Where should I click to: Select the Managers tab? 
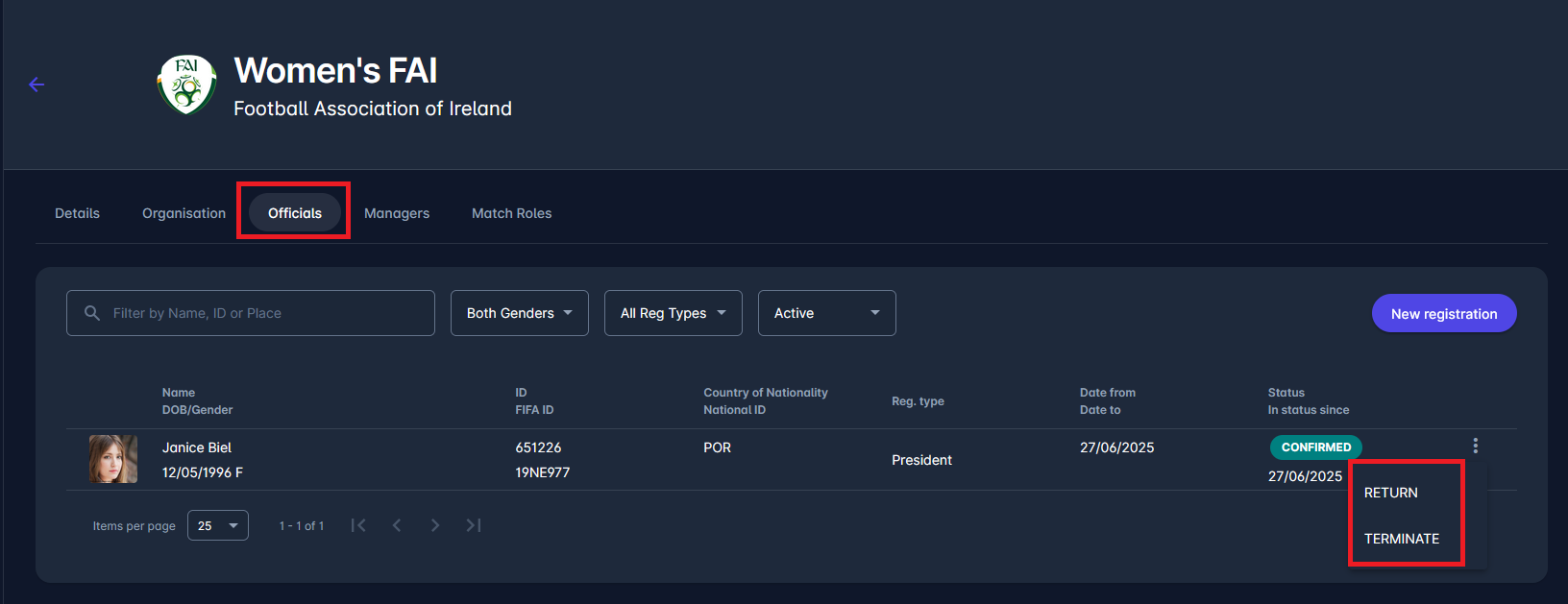point(397,213)
